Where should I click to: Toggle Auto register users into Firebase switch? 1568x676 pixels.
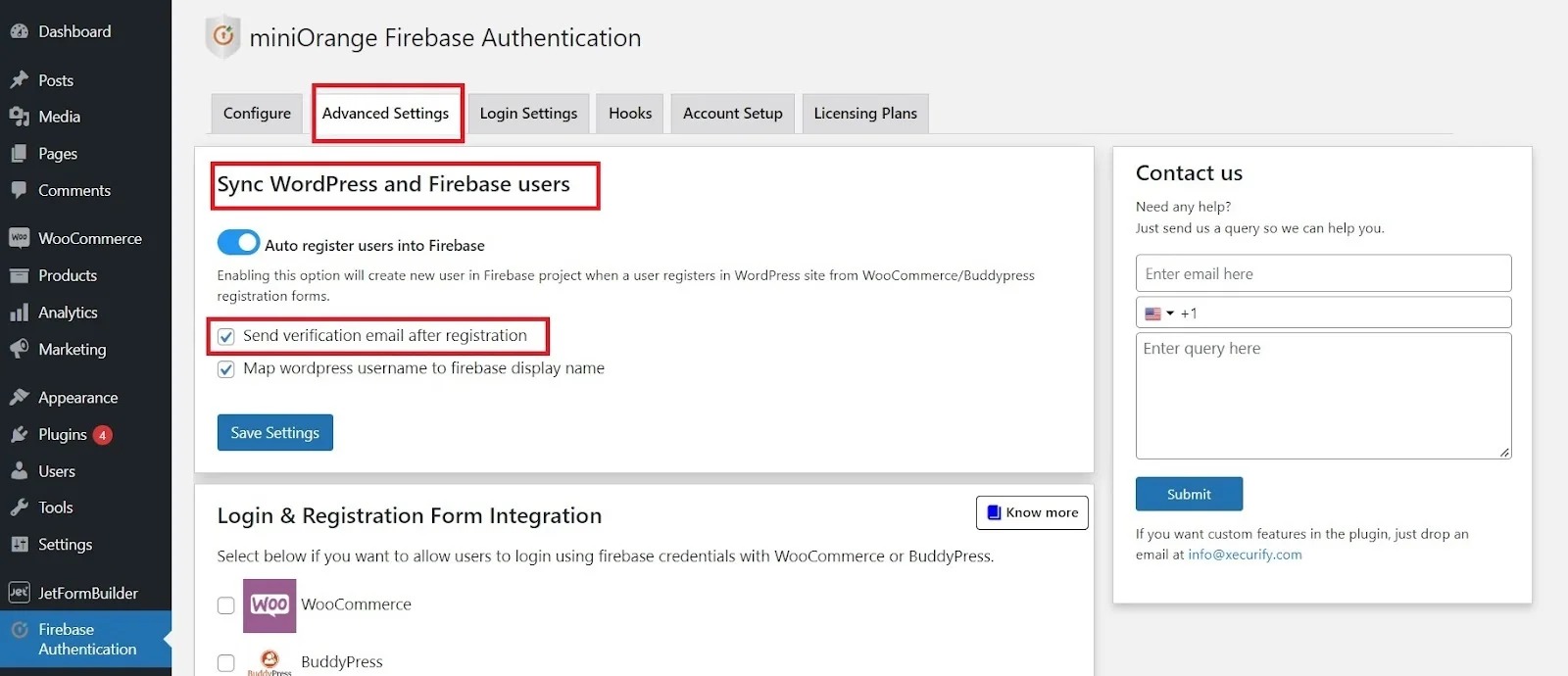238,242
